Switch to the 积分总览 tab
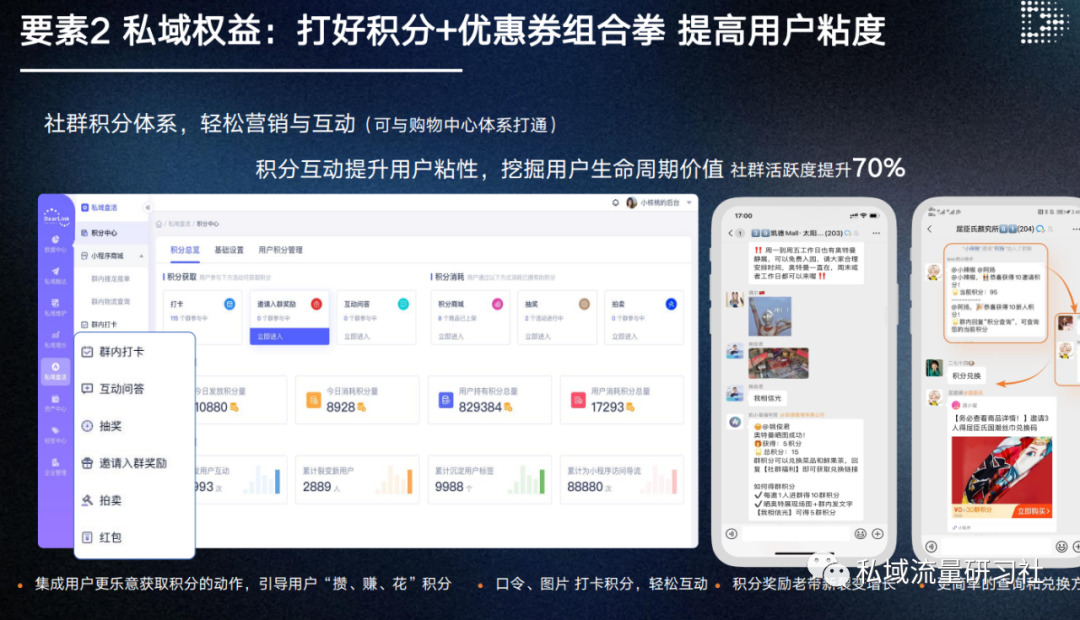 click(185, 250)
